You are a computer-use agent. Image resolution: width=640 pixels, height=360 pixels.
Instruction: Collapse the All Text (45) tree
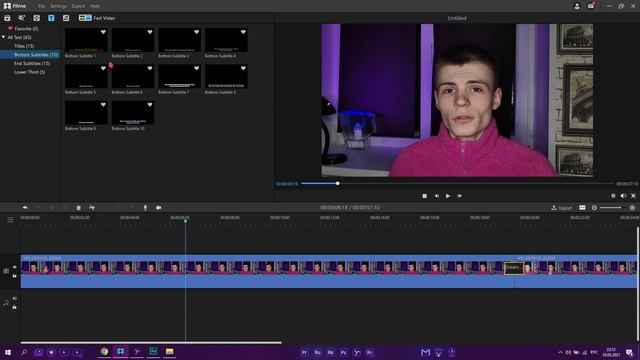(4, 37)
